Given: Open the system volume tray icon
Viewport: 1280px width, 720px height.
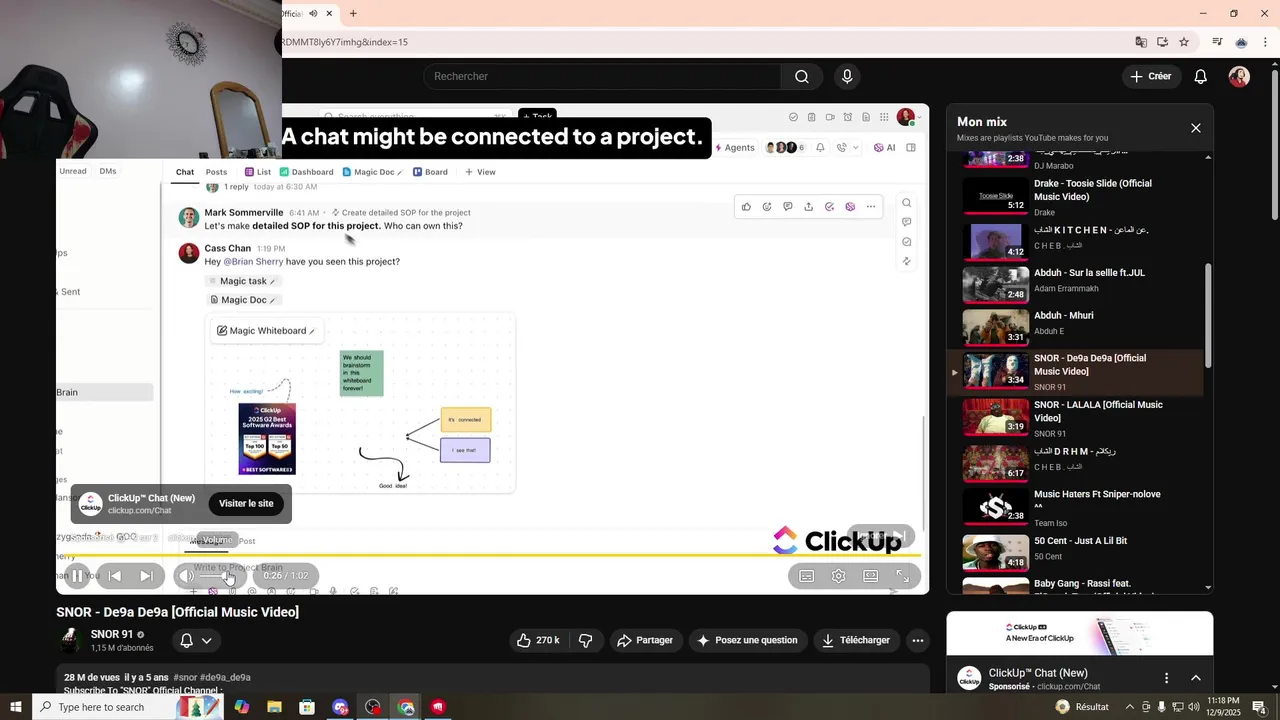Looking at the screenshot, I should (1193, 707).
